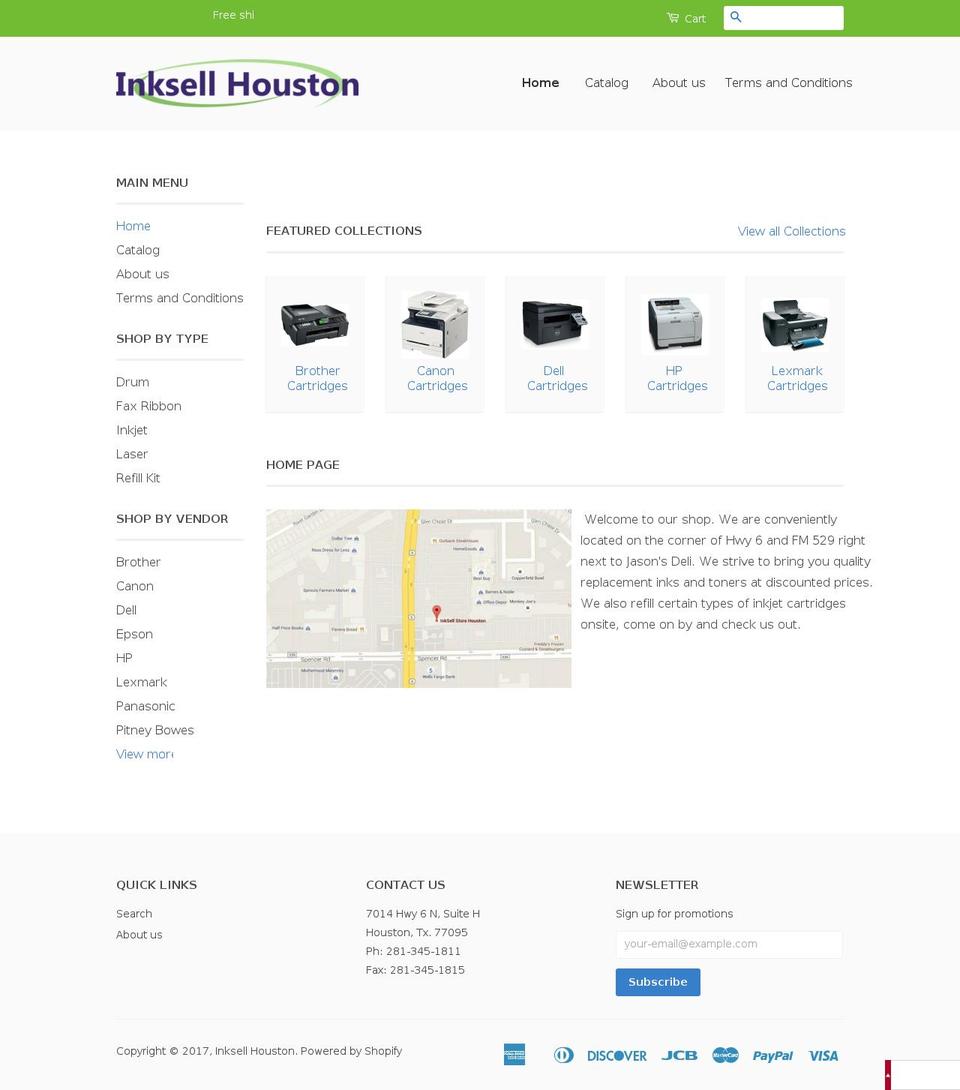Open the shopping cart icon
Image resolution: width=960 pixels, height=1090 pixels.
tap(672, 18)
